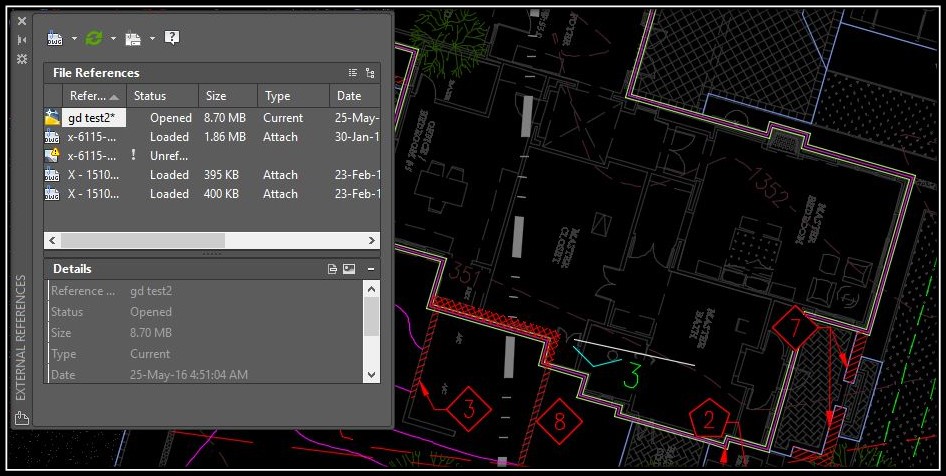The height and width of the screenshot is (476, 946).
Task: Click the Help question mark icon
Action: tap(172, 38)
